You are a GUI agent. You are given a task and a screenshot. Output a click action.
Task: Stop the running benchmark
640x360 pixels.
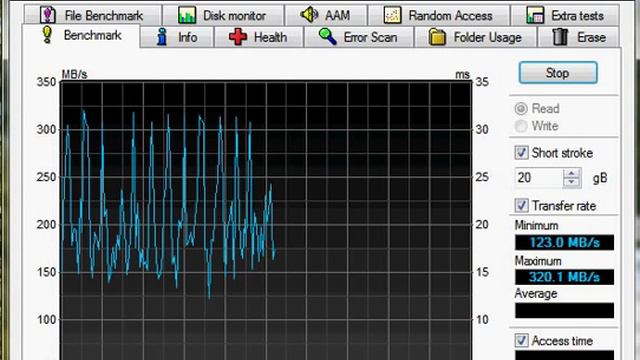click(558, 73)
